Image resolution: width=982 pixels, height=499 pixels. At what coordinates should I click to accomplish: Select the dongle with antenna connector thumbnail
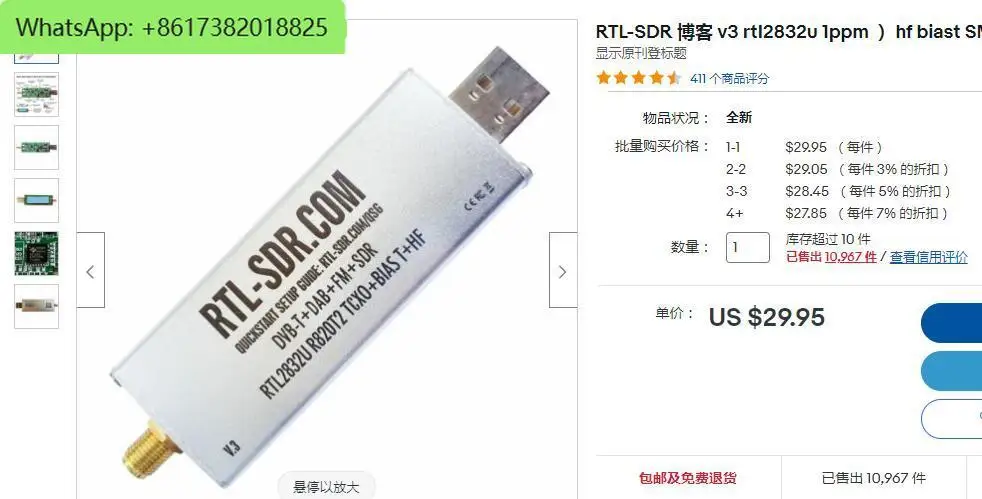tap(36, 306)
